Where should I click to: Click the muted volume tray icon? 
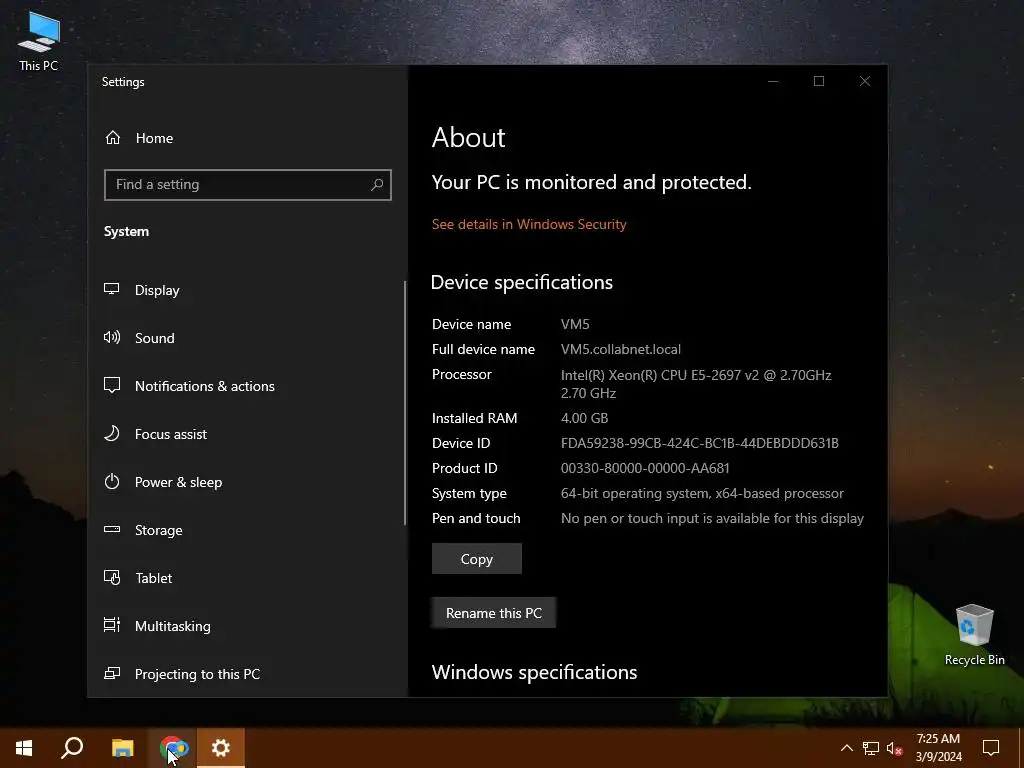895,748
